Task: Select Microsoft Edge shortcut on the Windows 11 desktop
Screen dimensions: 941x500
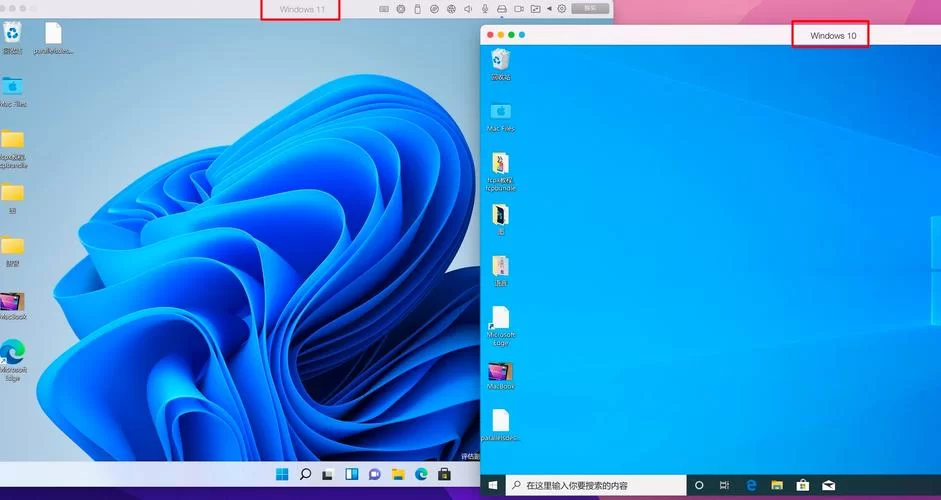Action: point(13,360)
